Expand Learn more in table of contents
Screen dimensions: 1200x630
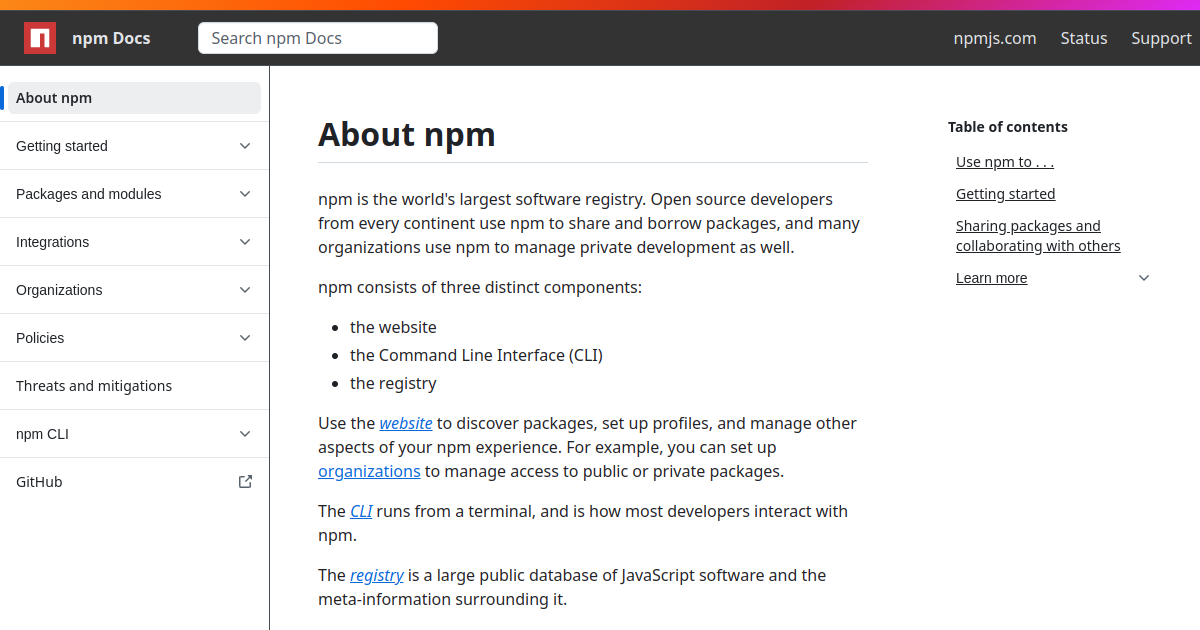pyautogui.click(x=1144, y=278)
